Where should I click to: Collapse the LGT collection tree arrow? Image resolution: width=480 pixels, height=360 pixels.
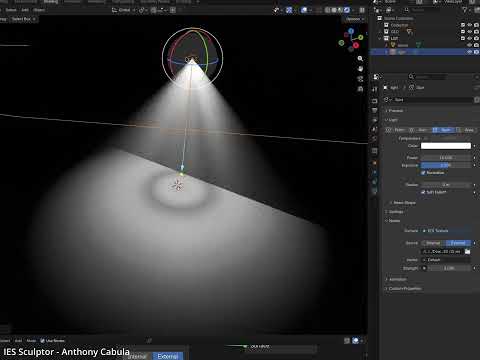[380, 38]
